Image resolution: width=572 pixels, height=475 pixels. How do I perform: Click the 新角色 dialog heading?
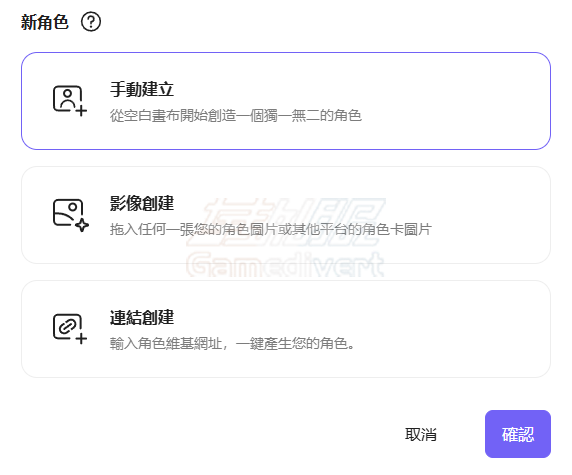(x=45, y=22)
